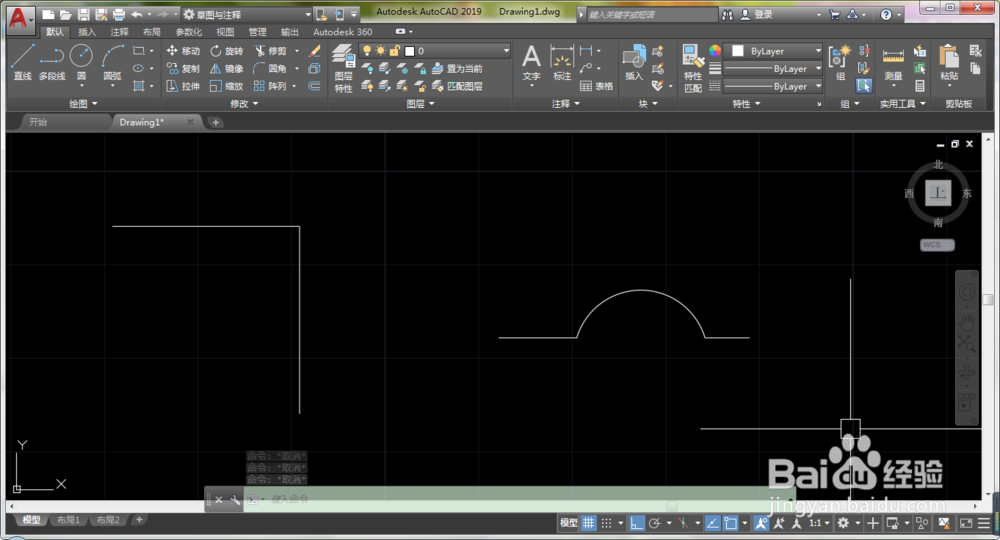Select the Circle (圆) tool
The width and height of the screenshot is (1000, 540).
[x=81, y=62]
